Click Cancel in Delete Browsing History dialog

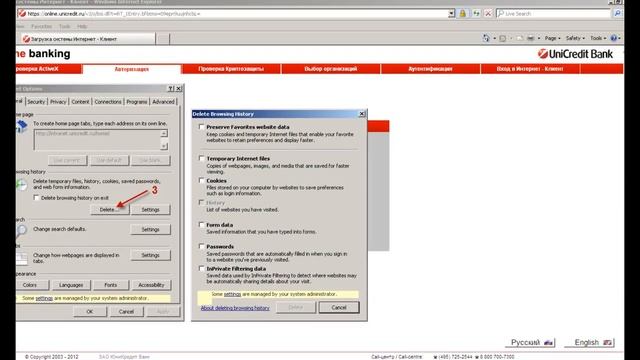click(x=339, y=307)
